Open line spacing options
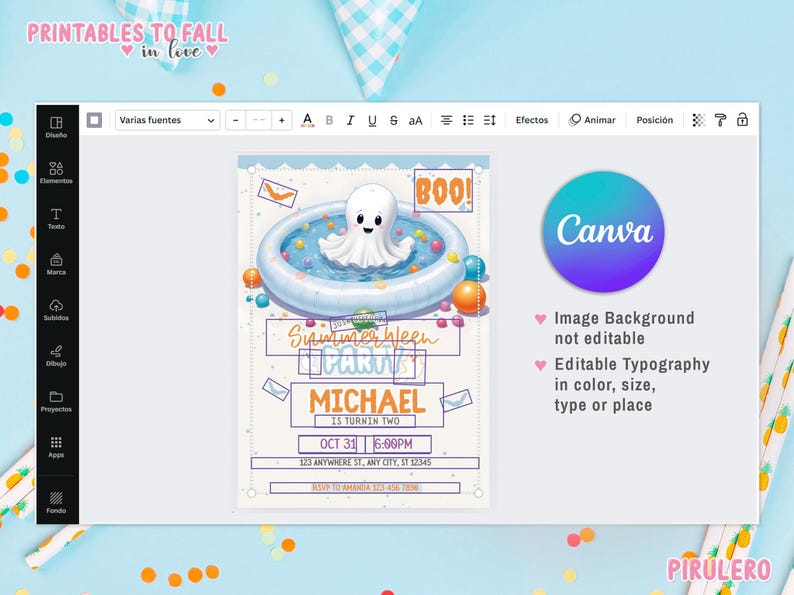The width and height of the screenshot is (794, 595). coord(490,120)
